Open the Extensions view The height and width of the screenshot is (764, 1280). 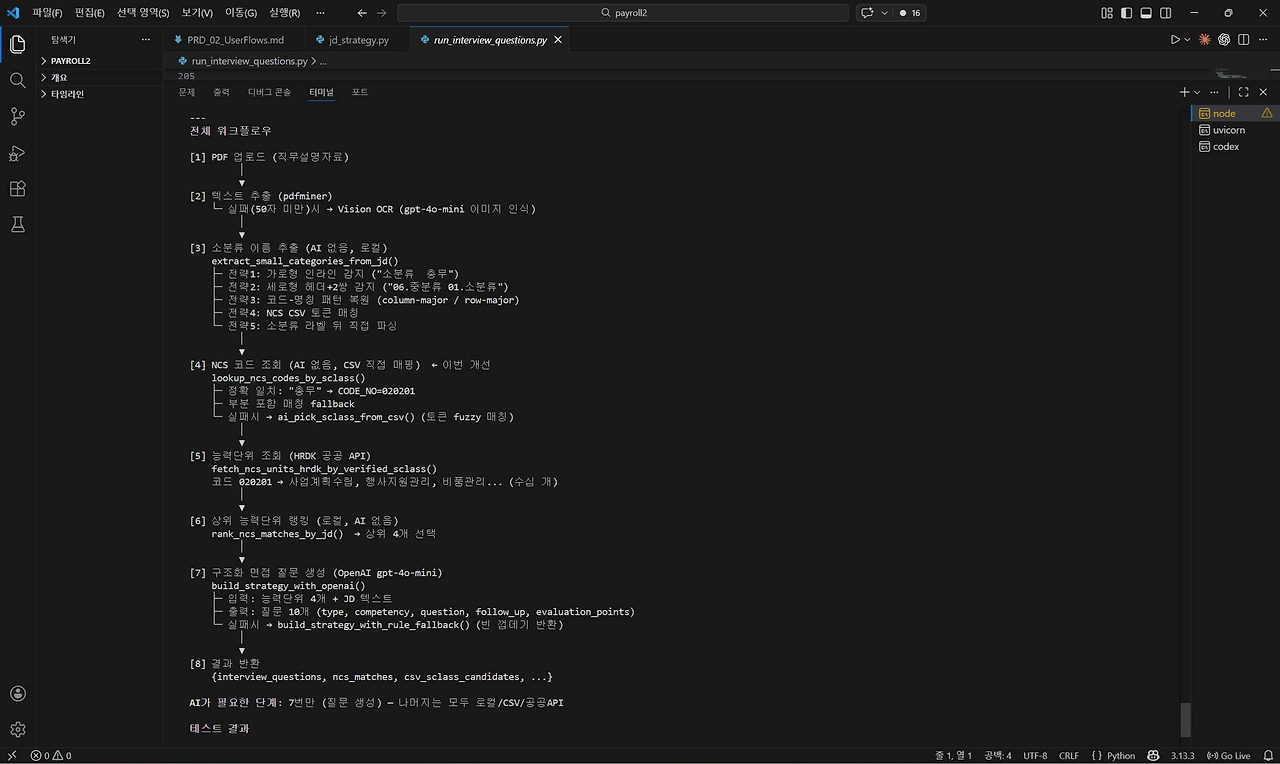17,189
